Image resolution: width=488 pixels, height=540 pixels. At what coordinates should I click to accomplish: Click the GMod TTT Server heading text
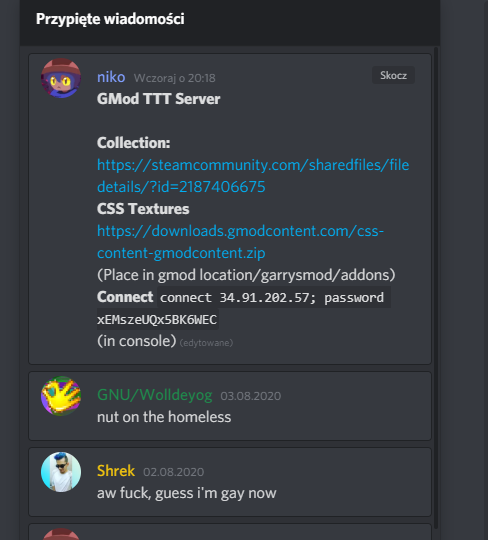[158, 99]
